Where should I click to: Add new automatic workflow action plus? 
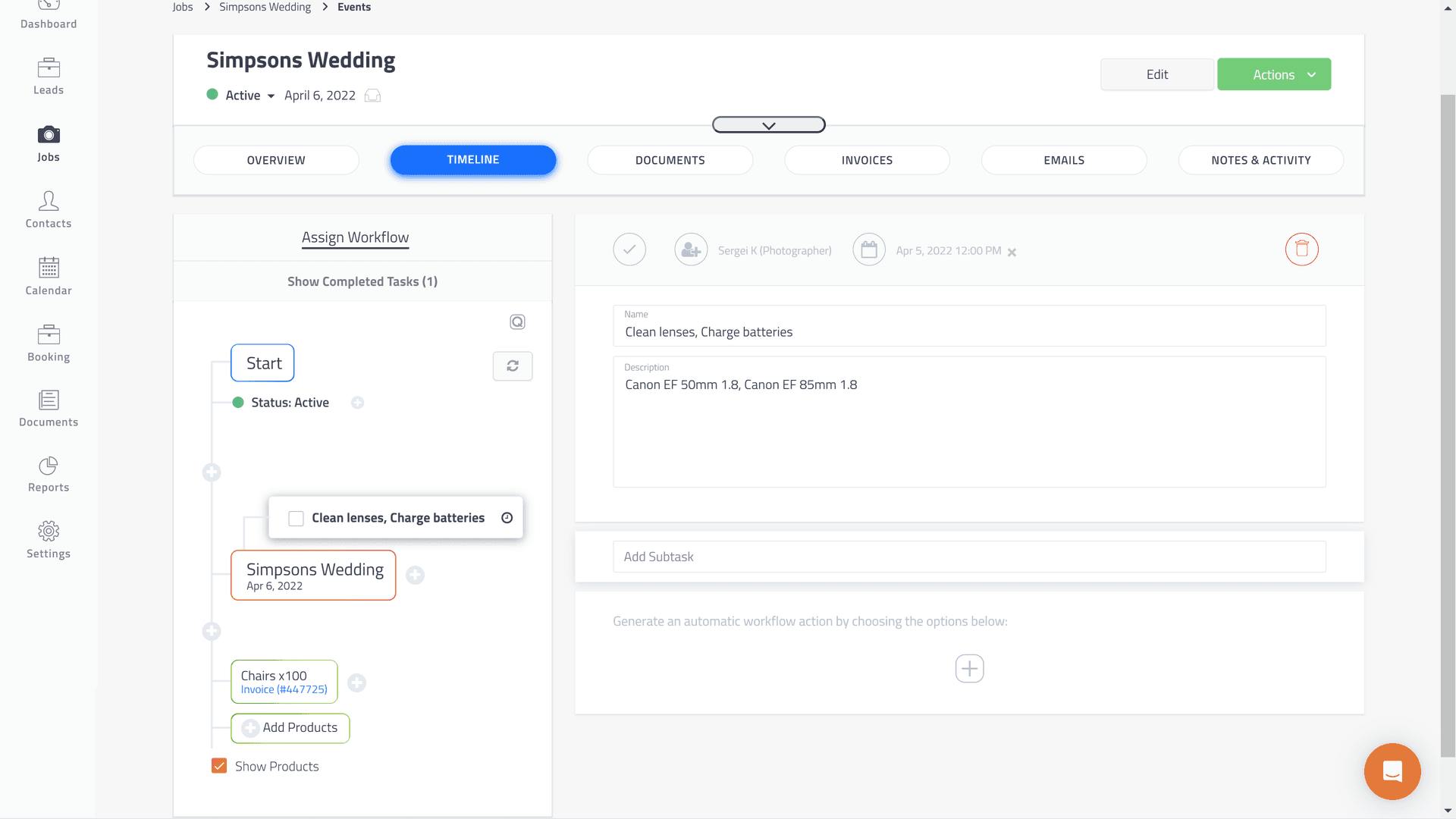[x=969, y=668]
